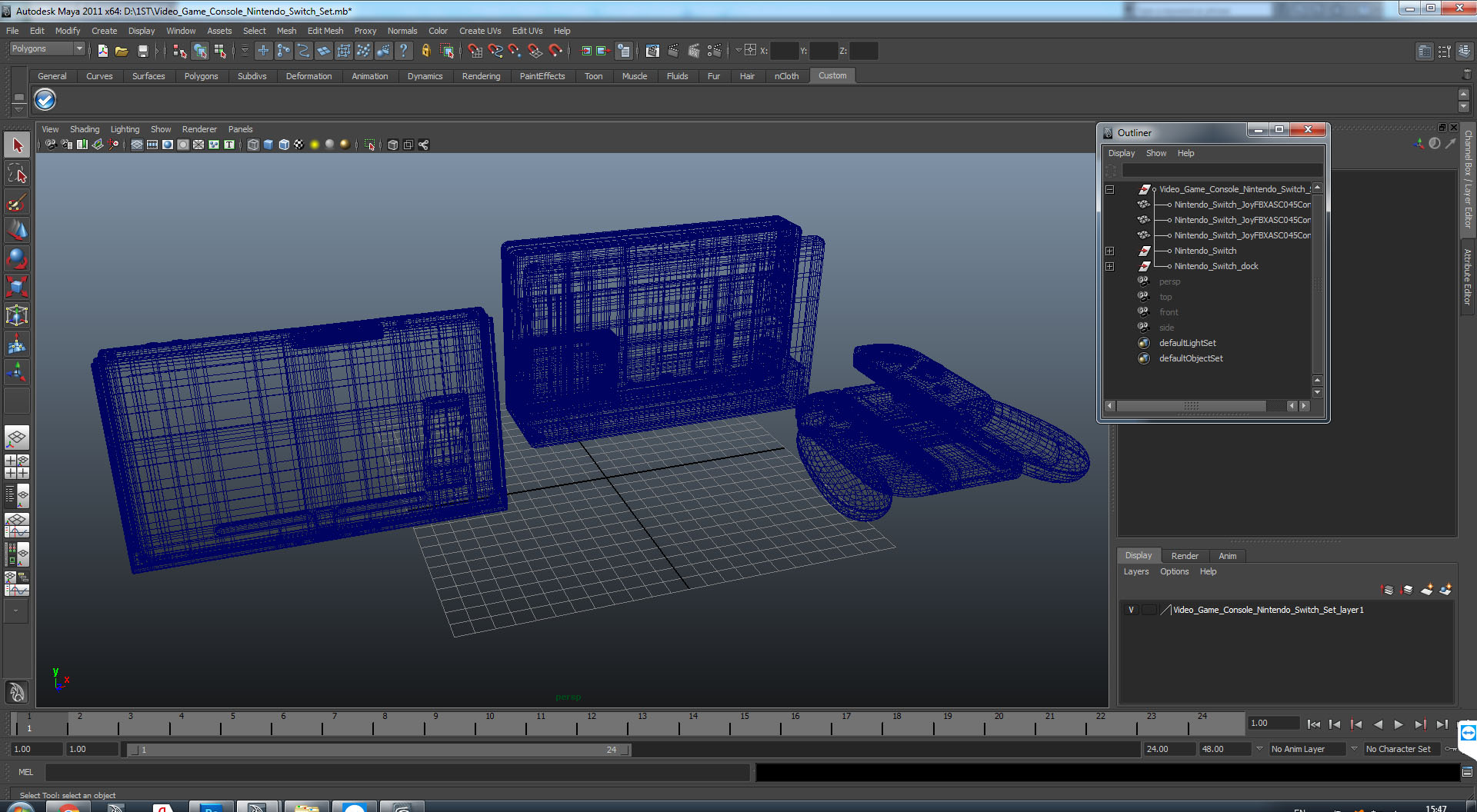This screenshot has height=812, width=1477.
Task: Expand the Nintendo_Switch_dock node in Outliner
Action: click(x=1109, y=266)
